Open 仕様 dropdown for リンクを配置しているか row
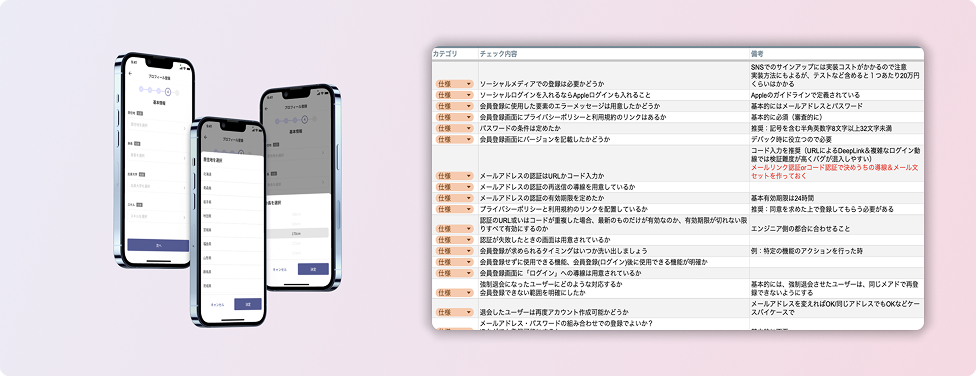The height and width of the screenshot is (376, 976). tap(454, 209)
